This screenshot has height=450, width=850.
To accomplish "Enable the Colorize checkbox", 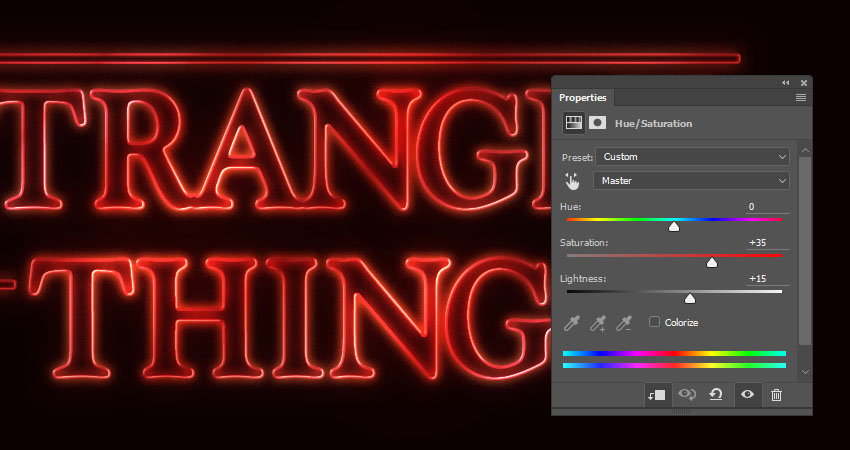I will (654, 322).
